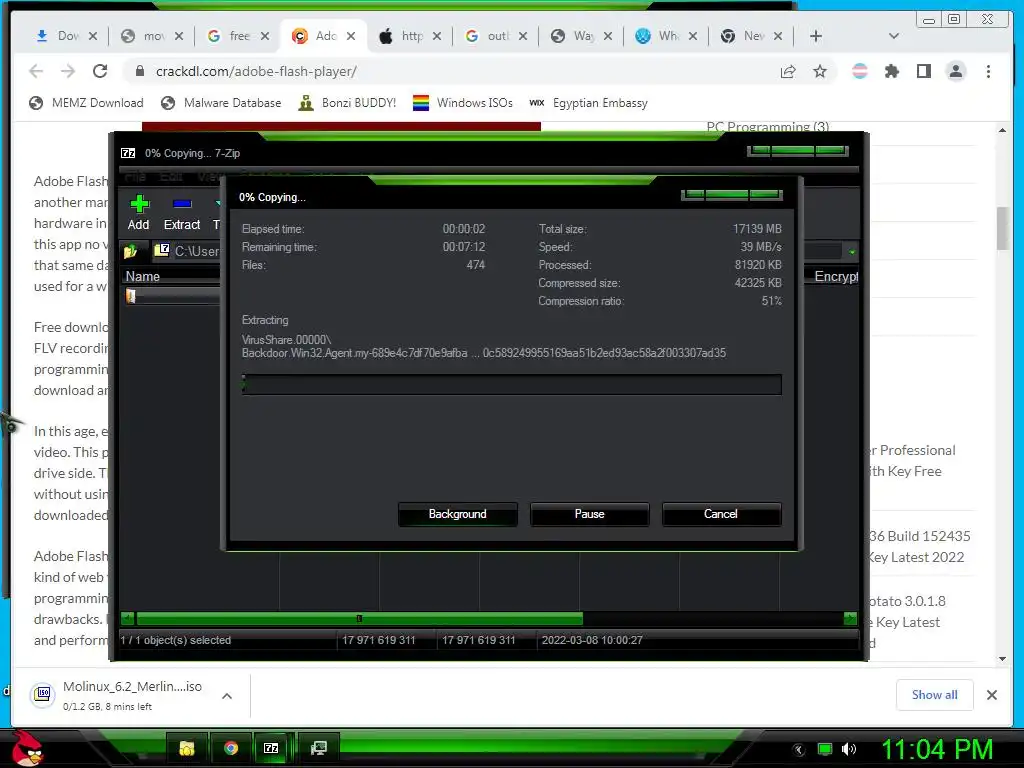The image size is (1024, 768).
Task: Click the network tray icon
Action: [x=825, y=749]
